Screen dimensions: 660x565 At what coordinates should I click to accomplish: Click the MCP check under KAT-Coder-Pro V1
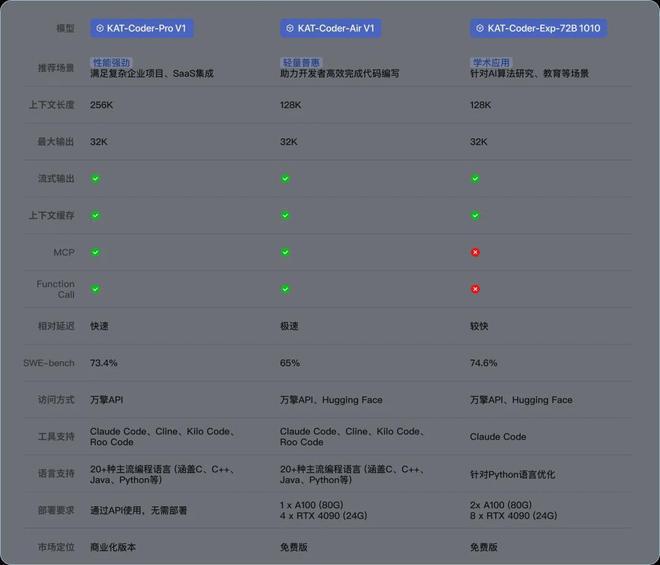(96, 252)
